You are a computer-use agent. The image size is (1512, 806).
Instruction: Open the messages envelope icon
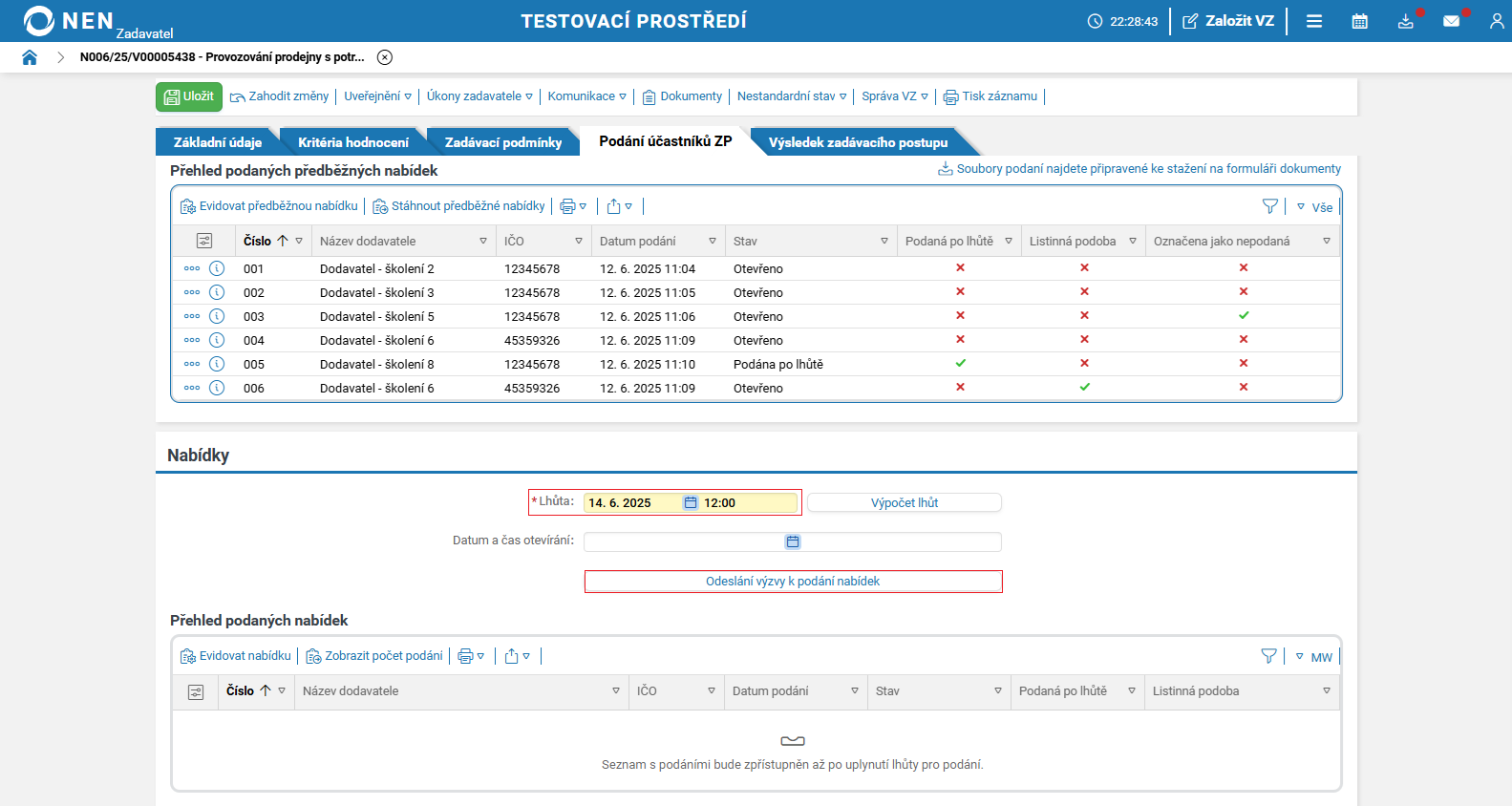[1452, 21]
